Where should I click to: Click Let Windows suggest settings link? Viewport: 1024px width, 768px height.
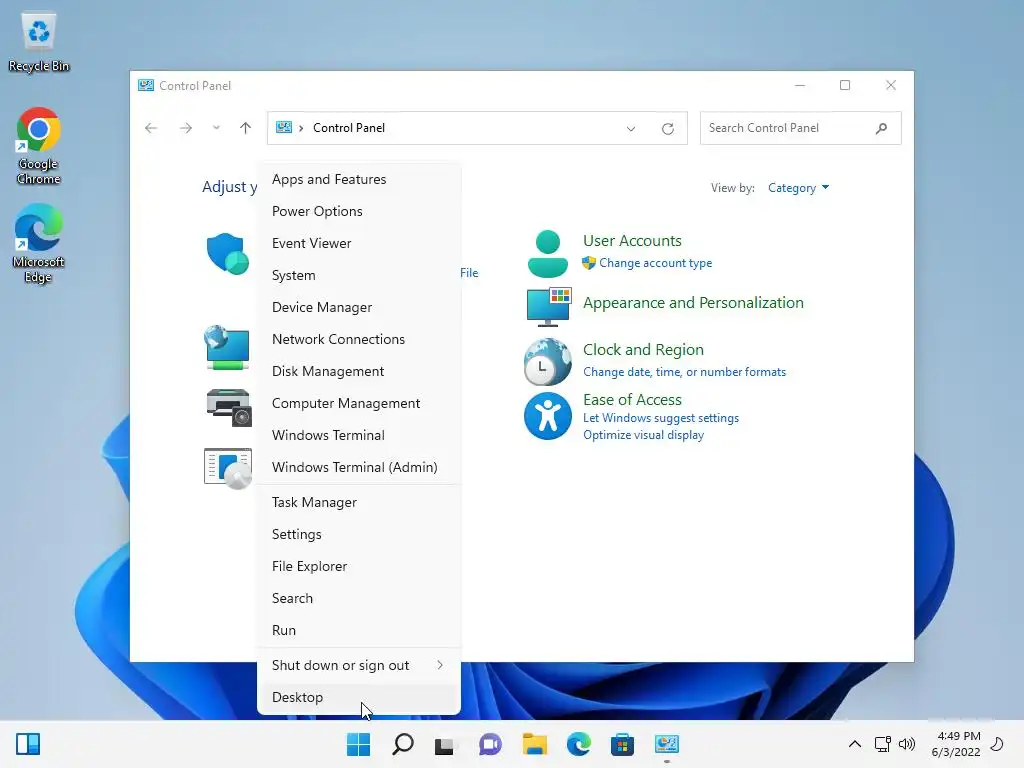click(x=661, y=419)
